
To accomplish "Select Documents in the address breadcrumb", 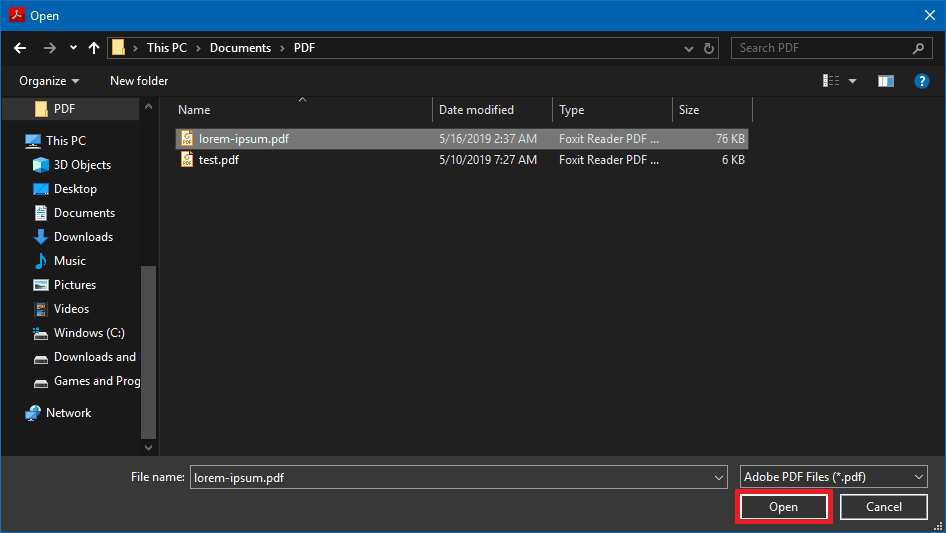I will (240, 48).
